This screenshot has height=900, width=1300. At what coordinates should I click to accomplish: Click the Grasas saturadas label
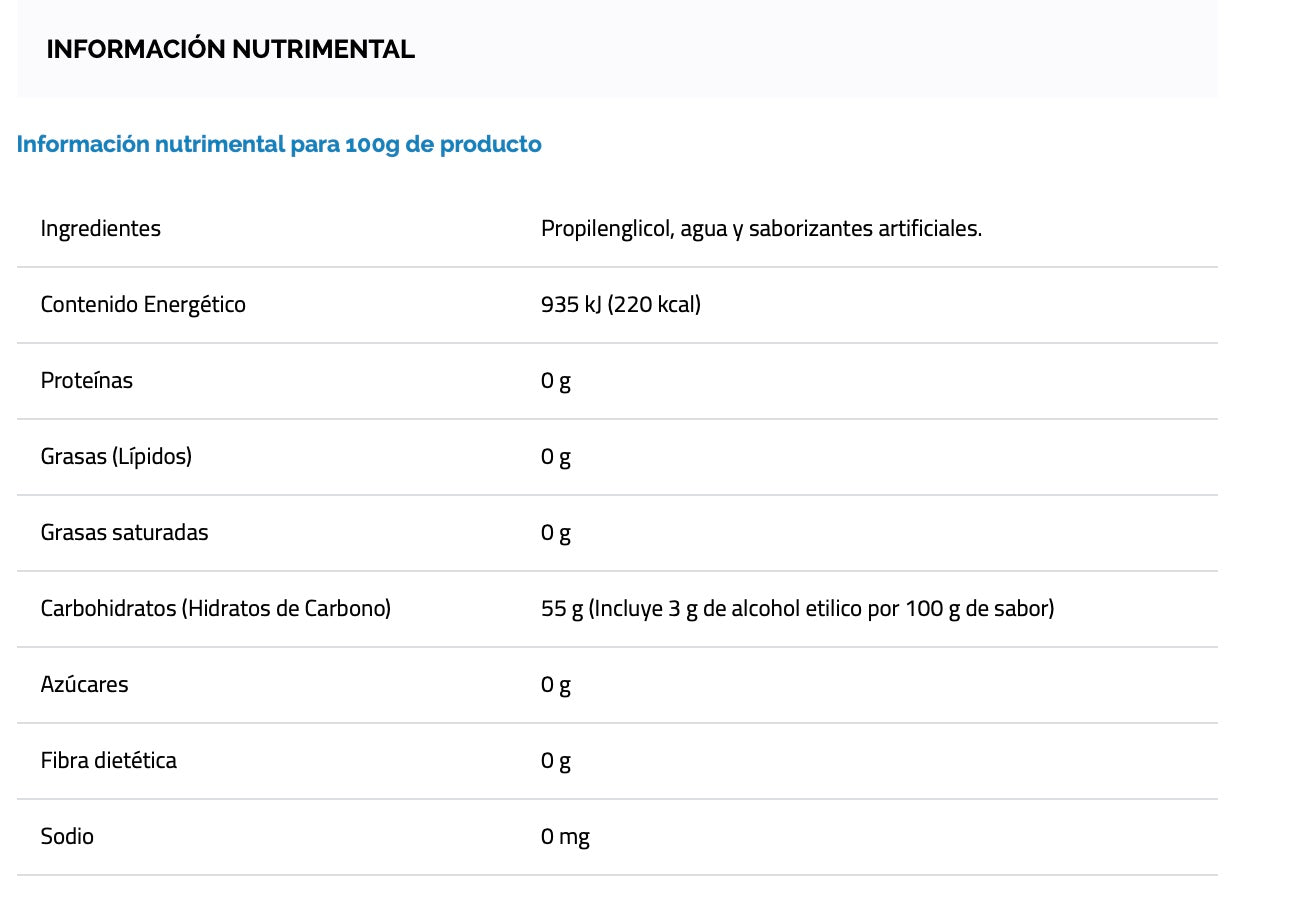coord(124,532)
